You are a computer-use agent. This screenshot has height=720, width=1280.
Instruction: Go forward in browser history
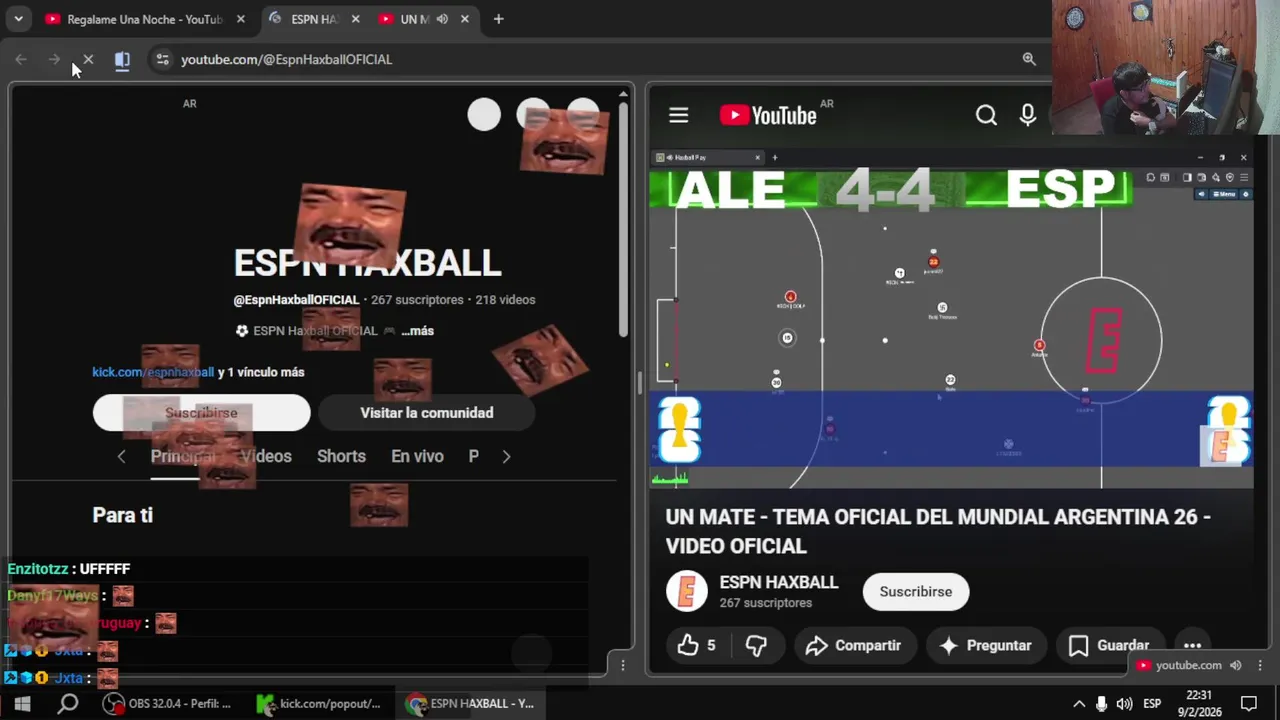click(54, 60)
